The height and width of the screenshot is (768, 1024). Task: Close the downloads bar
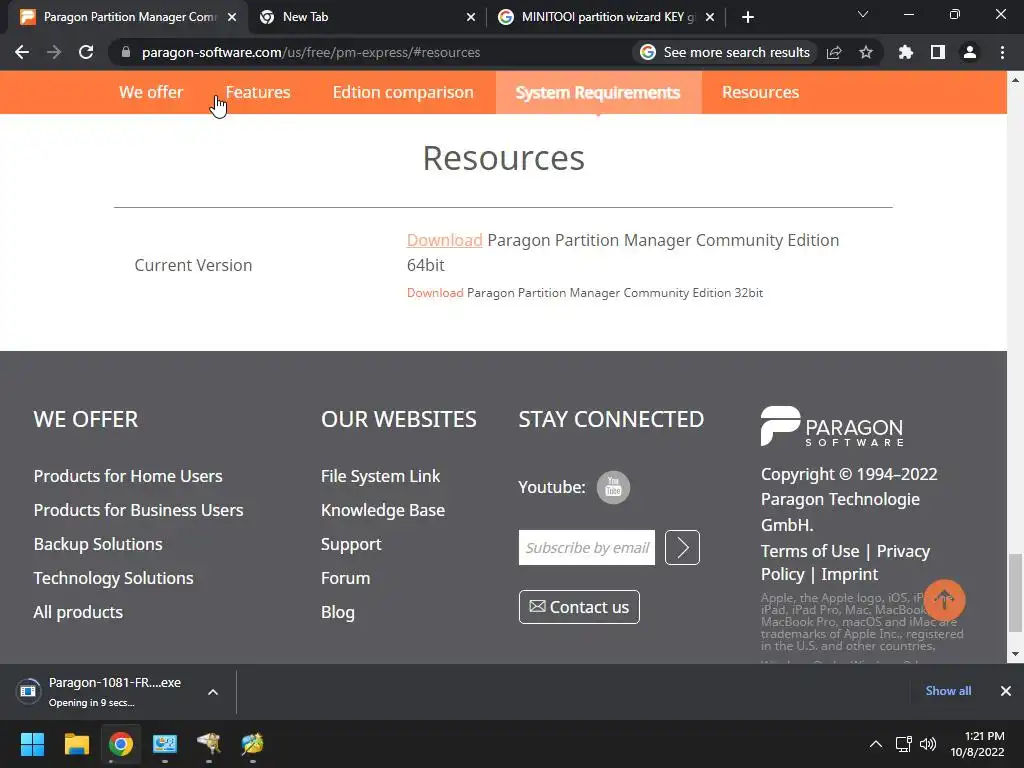click(1006, 690)
